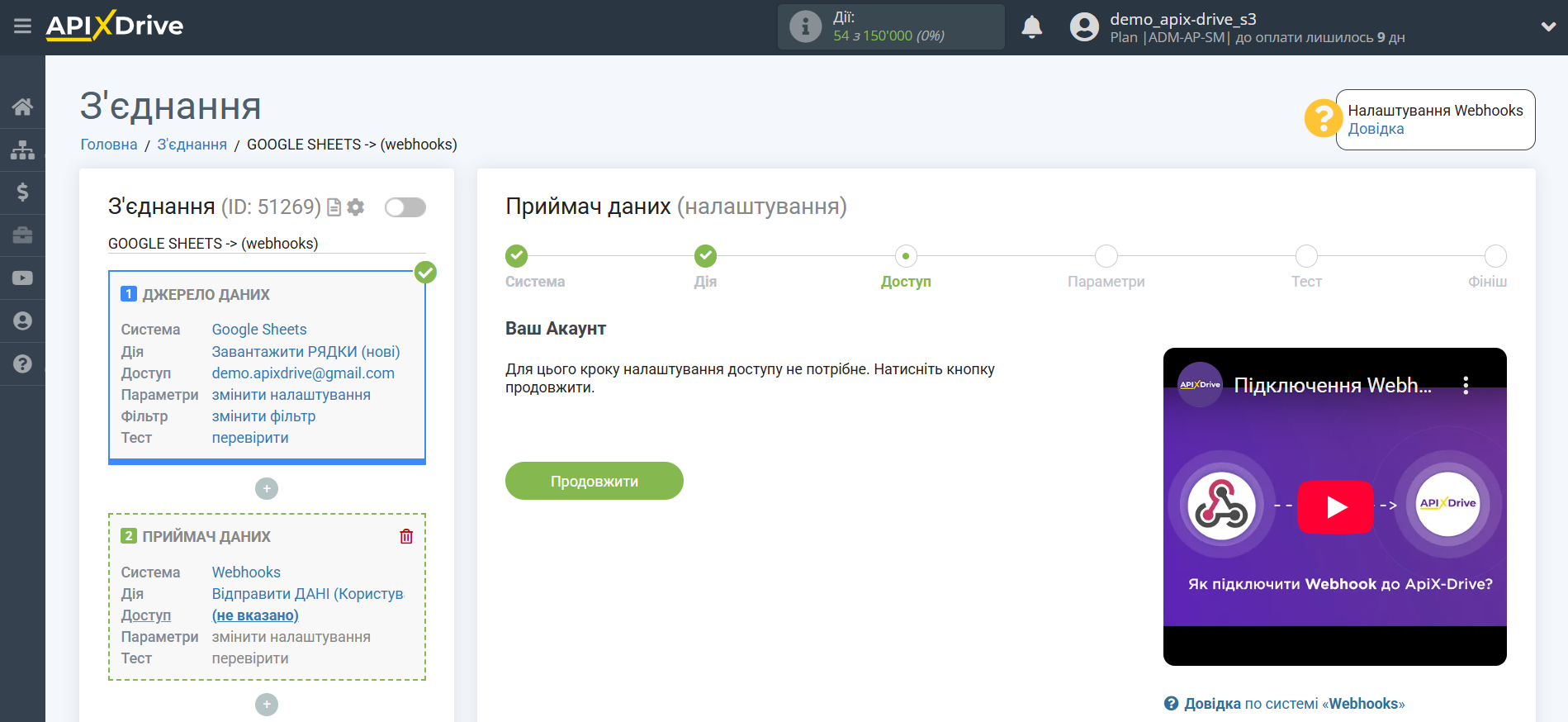This screenshot has height=722, width=1568.
Task: Open the actions info icon
Action: click(x=805, y=26)
